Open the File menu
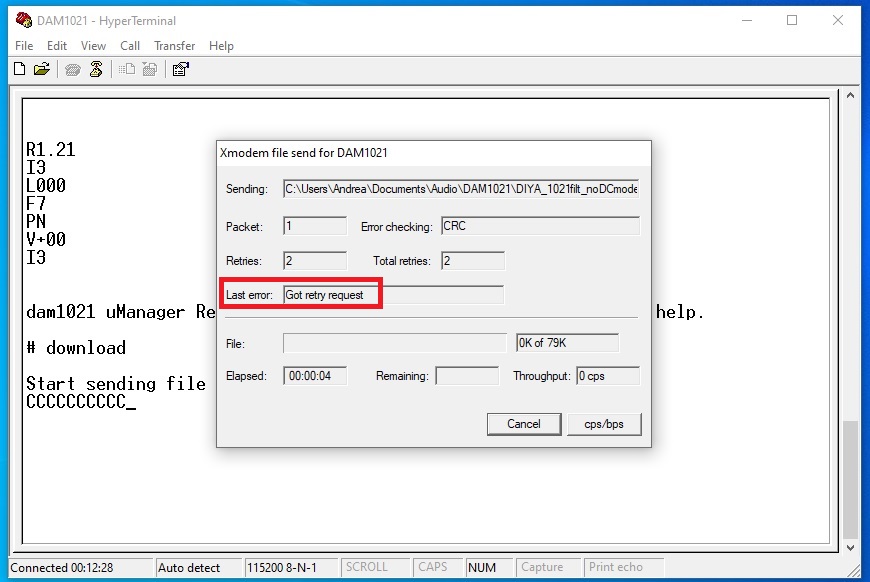This screenshot has width=870, height=582. (x=24, y=45)
